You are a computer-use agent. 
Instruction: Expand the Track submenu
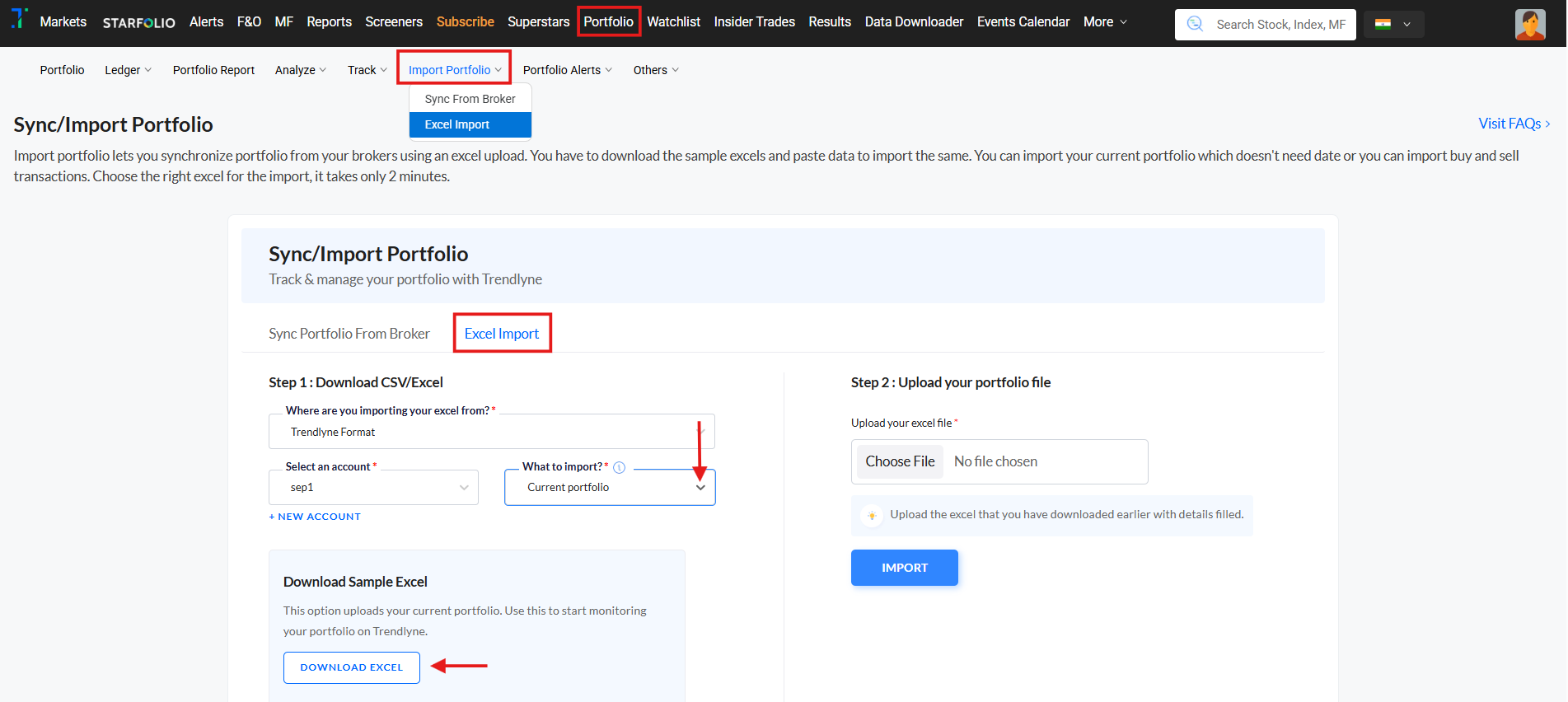[x=367, y=70]
